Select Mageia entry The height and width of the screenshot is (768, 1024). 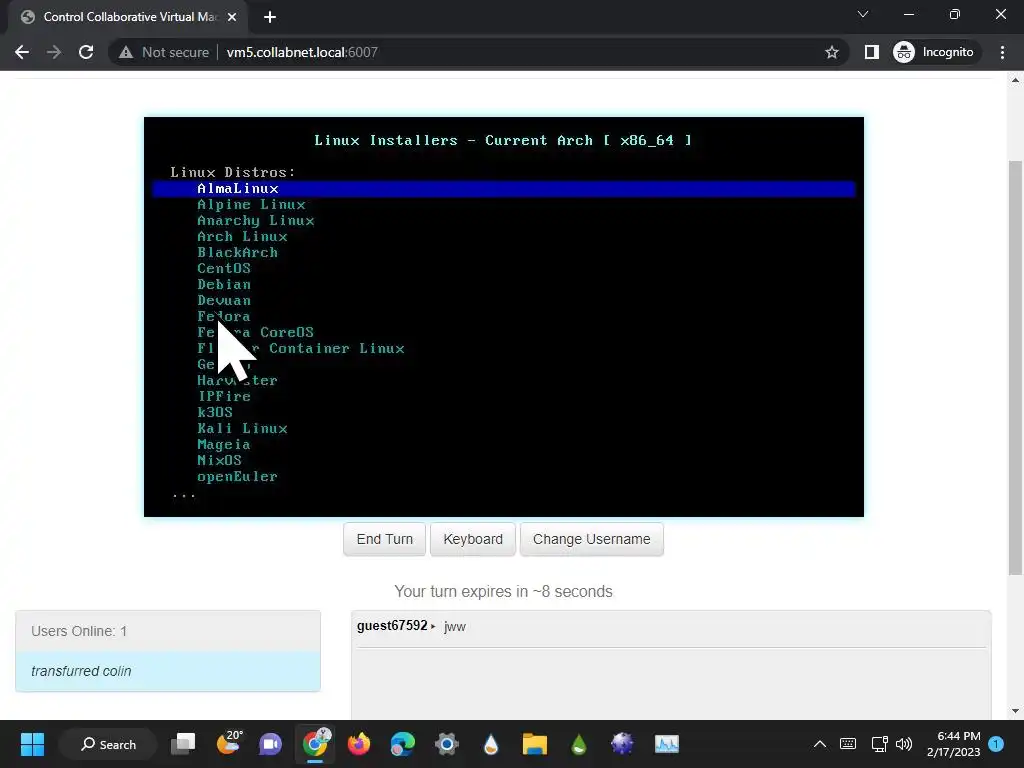tap(224, 445)
